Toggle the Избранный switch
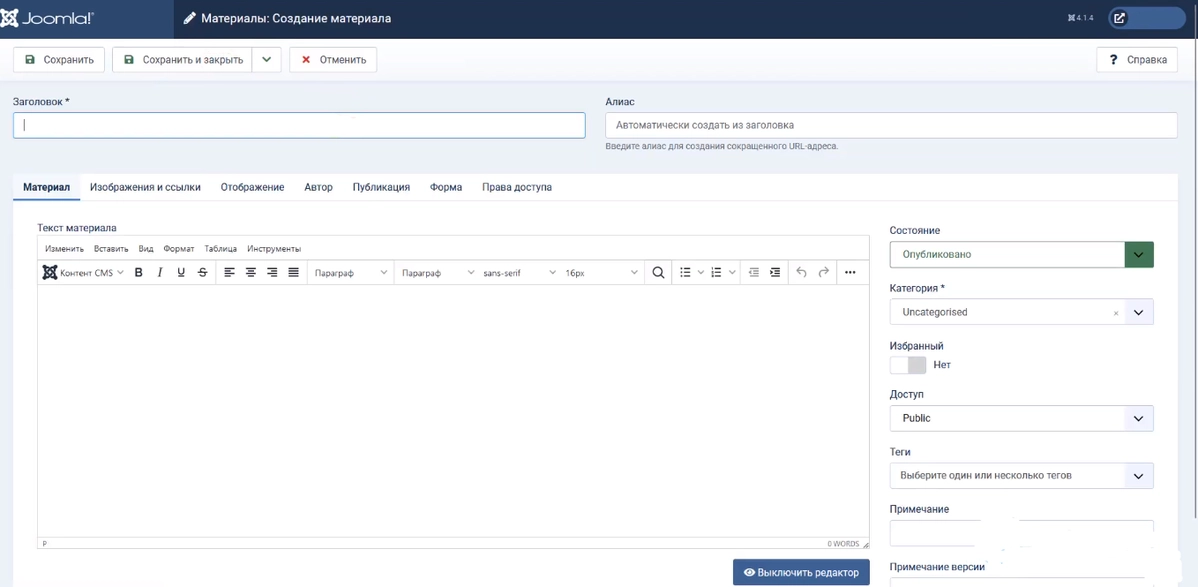The height and width of the screenshot is (587, 1198). [908, 365]
